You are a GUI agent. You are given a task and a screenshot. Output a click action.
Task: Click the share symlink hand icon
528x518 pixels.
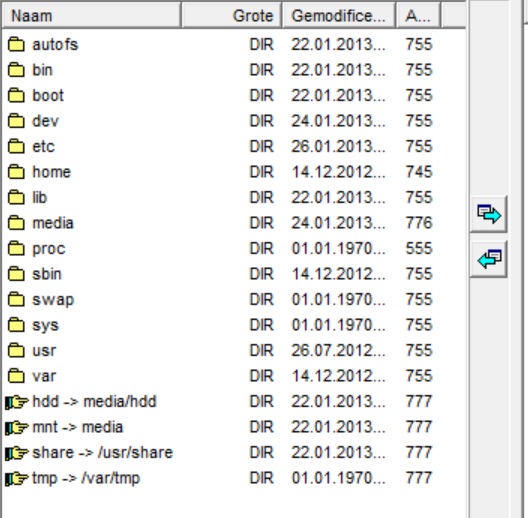point(16,453)
